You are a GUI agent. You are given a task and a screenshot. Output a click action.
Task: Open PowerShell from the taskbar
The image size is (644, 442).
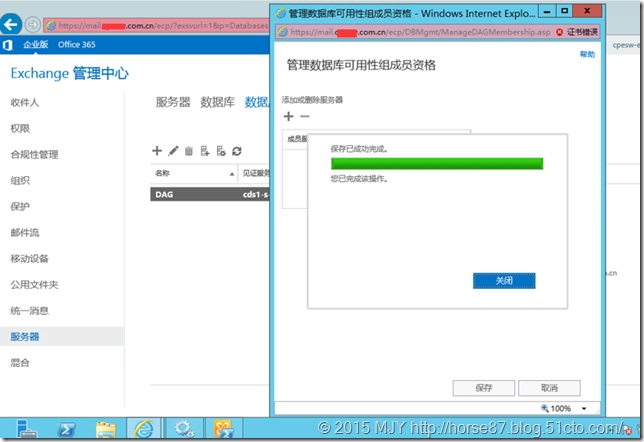[63, 429]
